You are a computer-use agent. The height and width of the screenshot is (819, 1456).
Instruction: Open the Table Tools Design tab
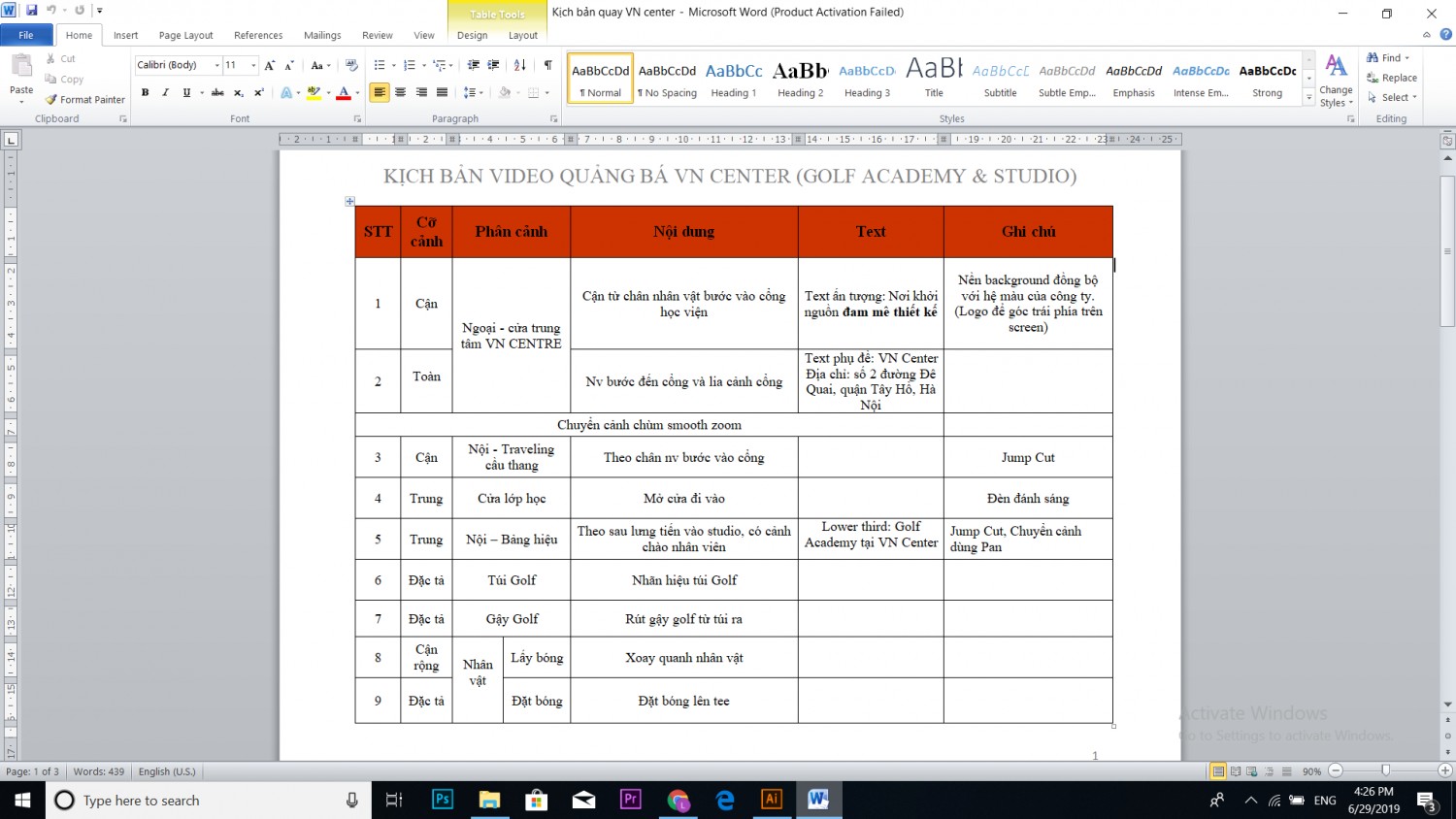(x=472, y=35)
